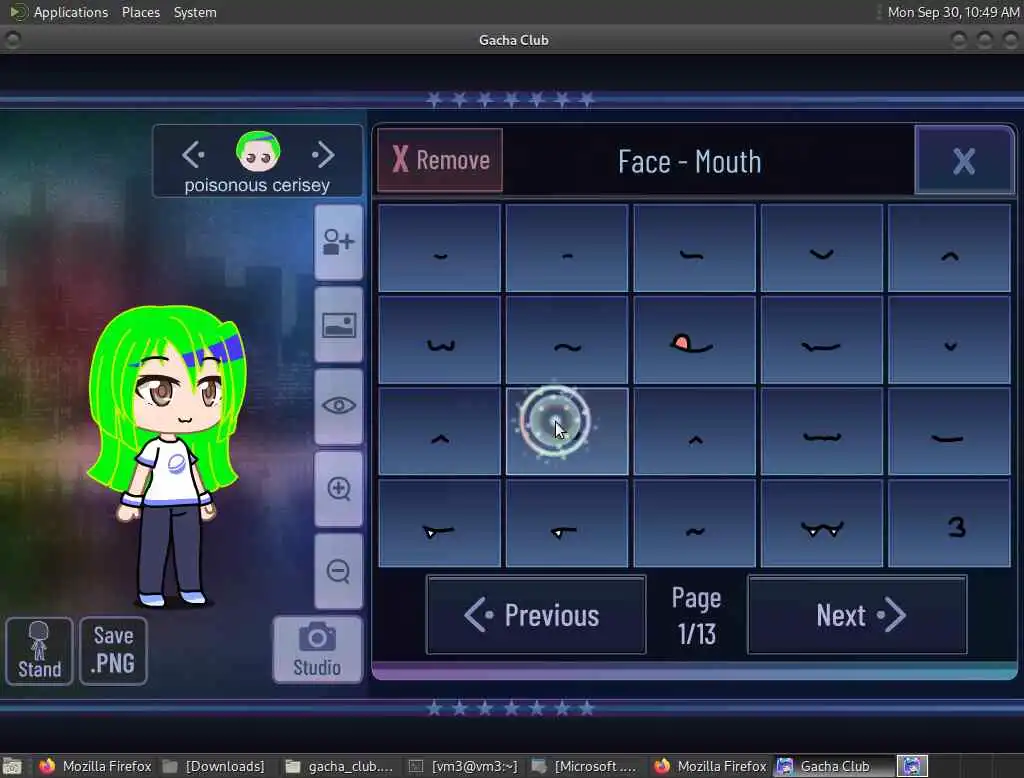Pick the tiny dash mouth in top row
The width and height of the screenshot is (1024, 778).
567,248
